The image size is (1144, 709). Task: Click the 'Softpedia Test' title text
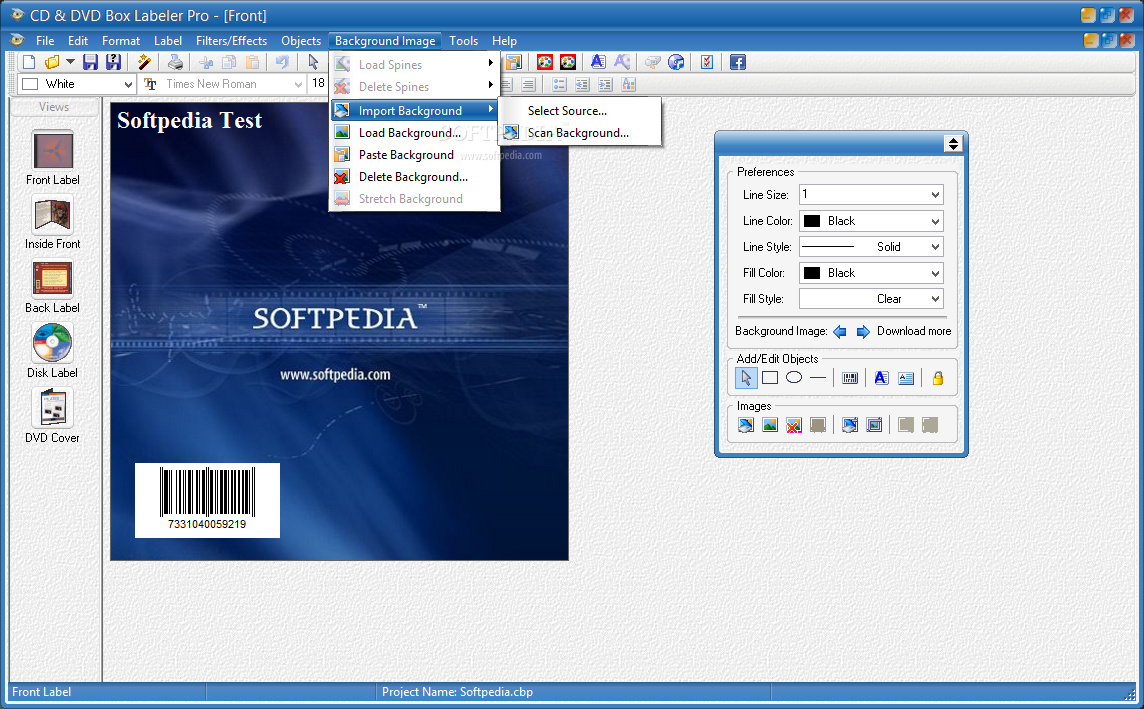(x=189, y=120)
